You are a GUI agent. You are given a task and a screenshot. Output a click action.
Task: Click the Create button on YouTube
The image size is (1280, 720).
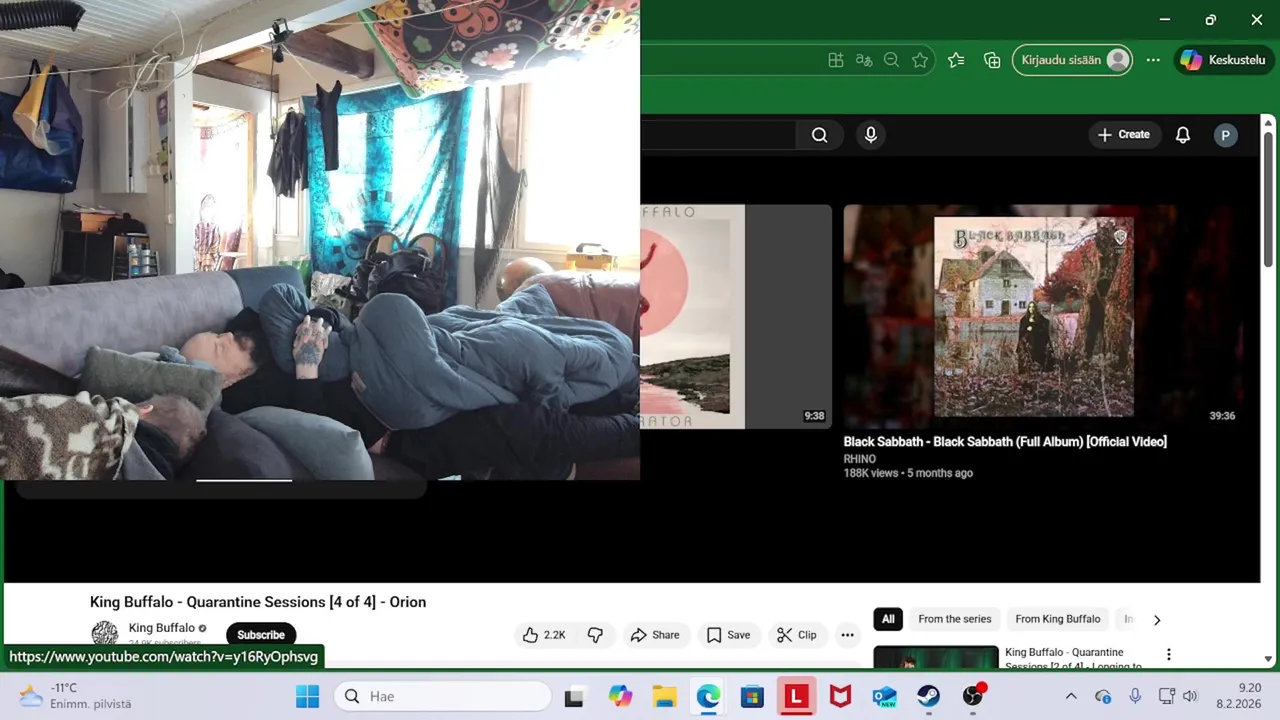coord(1123,135)
